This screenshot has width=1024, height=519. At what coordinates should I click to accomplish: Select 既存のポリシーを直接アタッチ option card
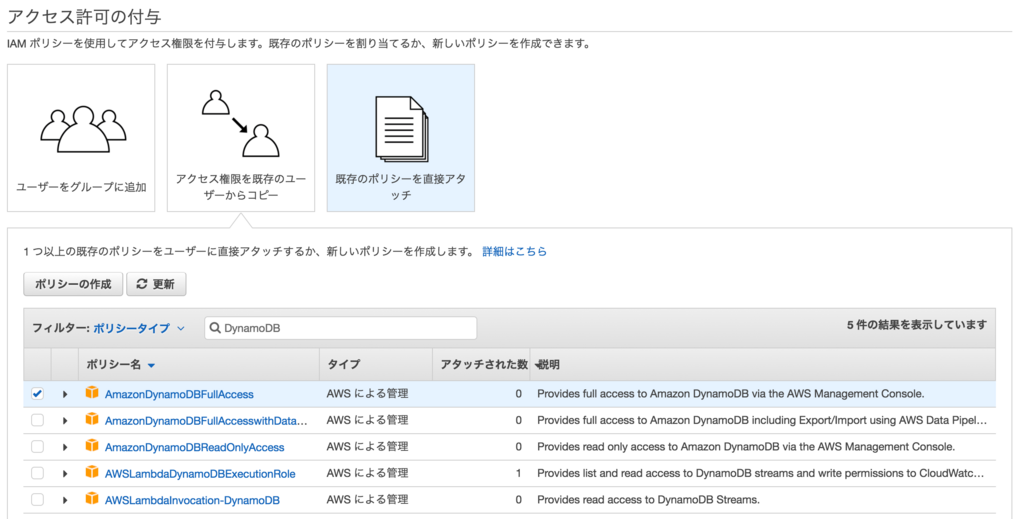point(401,138)
